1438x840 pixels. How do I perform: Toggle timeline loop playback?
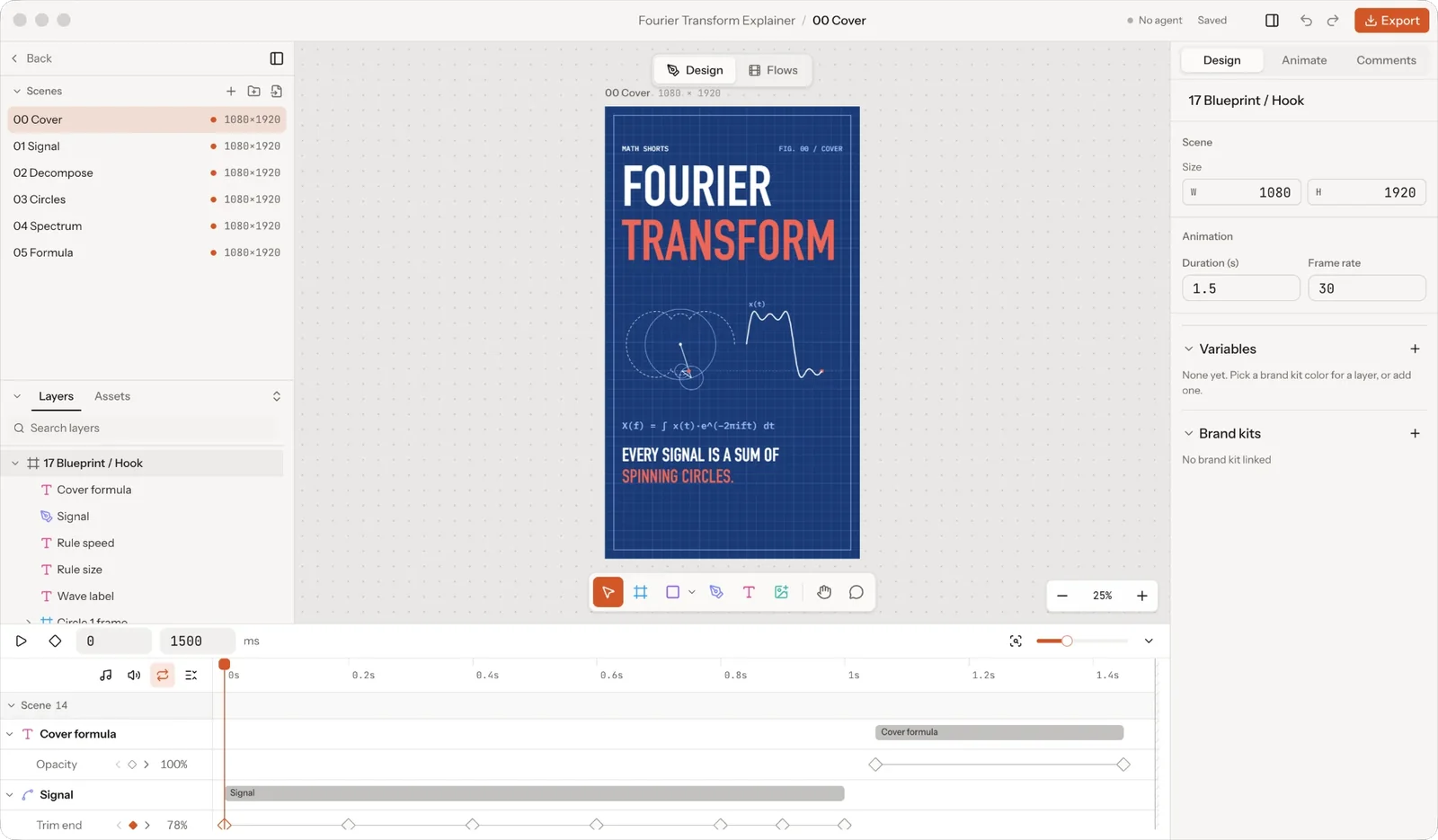point(163,675)
